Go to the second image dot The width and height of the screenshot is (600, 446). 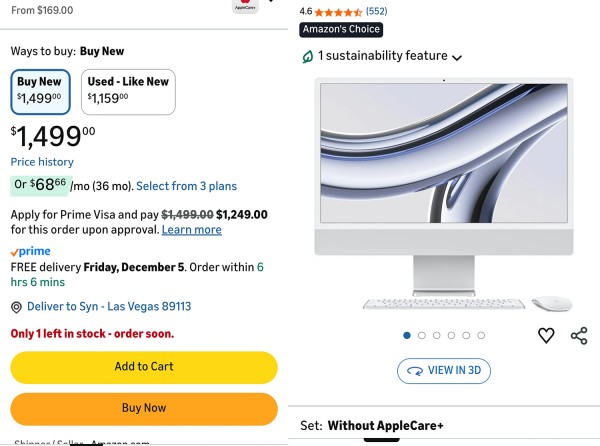pos(422,336)
